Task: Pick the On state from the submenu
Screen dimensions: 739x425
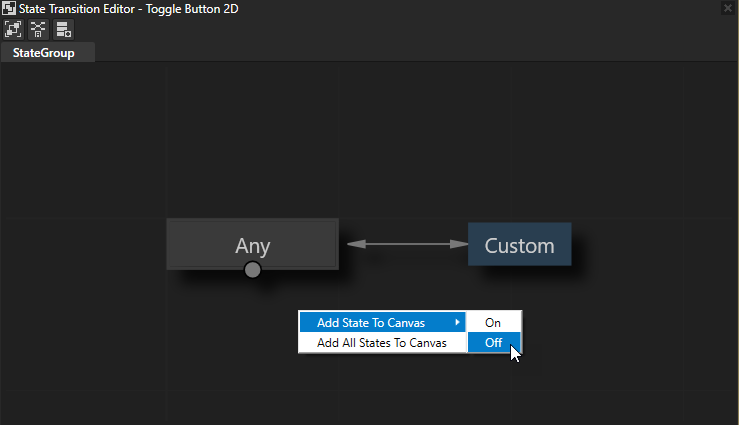Action: coord(493,322)
